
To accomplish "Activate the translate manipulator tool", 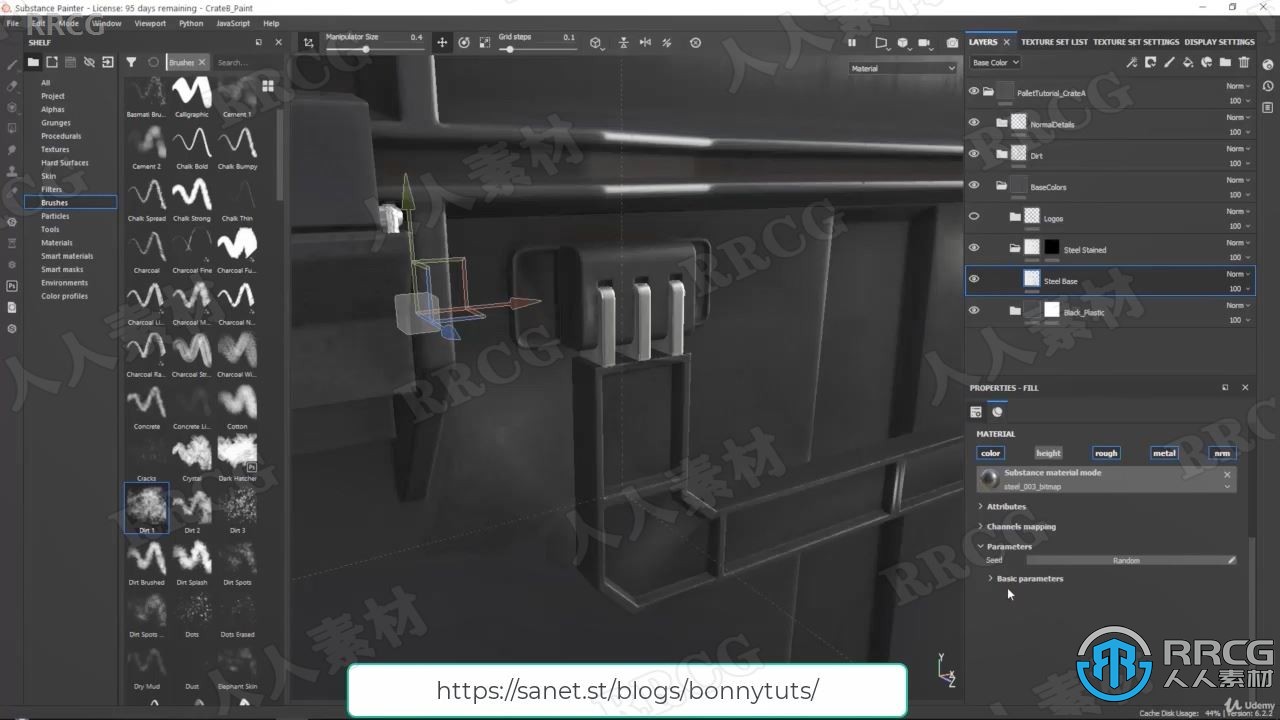I will tap(442, 43).
